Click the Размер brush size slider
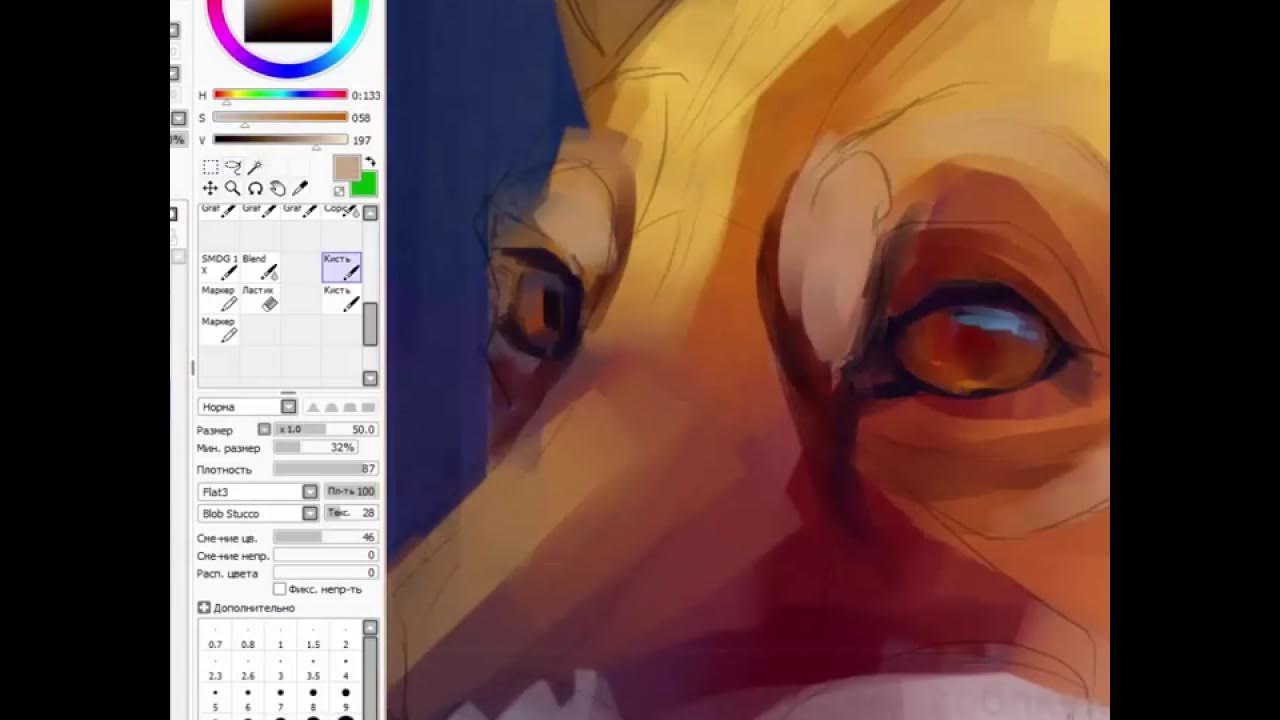Screen dimensions: 1280x720 coord(326,429)
